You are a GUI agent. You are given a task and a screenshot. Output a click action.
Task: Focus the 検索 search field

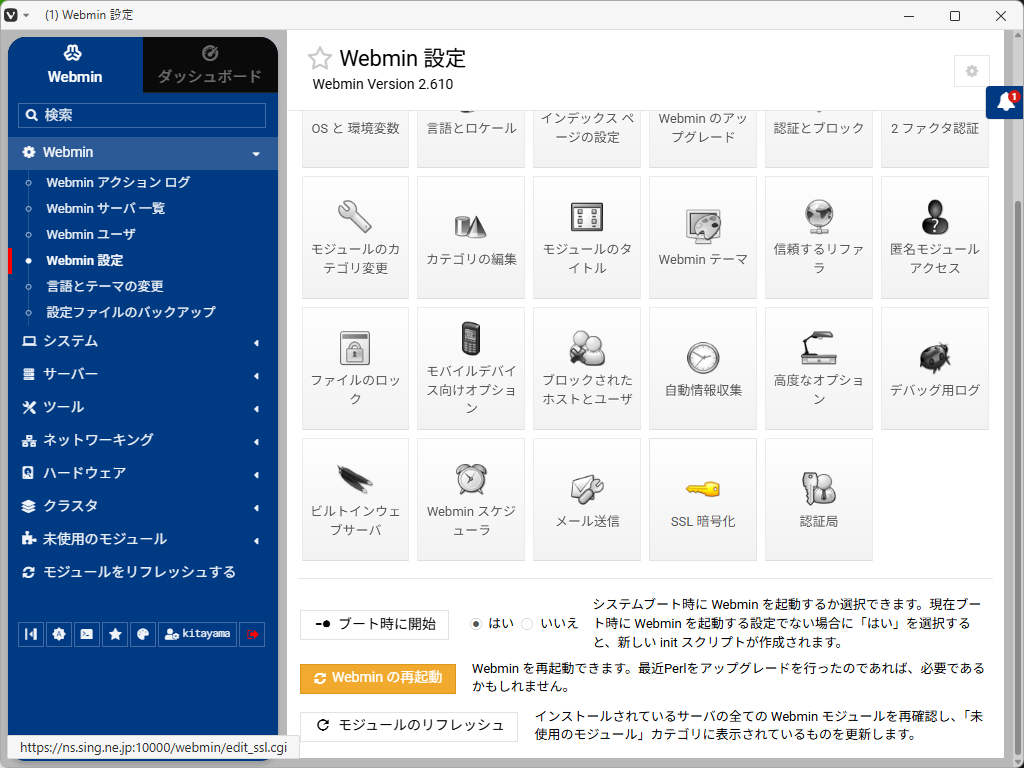(x=142, y=116)
